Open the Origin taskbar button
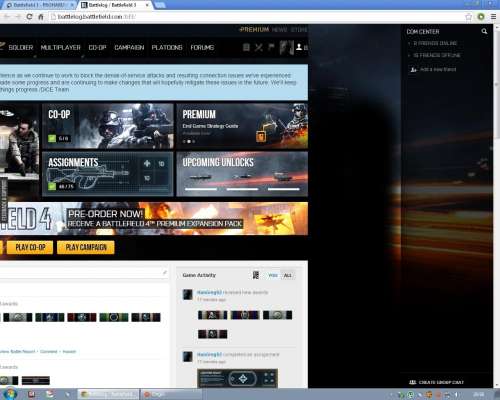Image resolution: width=500 pixels, height=400 pixels. point(171,395)
